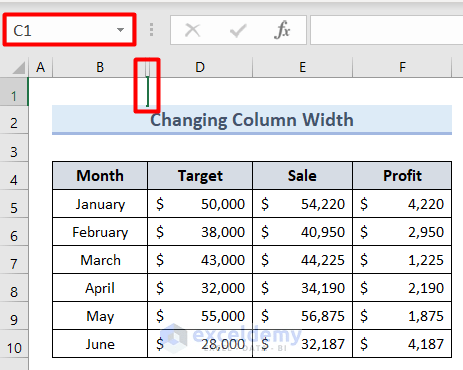The image size is (463, 370).
Task: Select the April cell
Action: (100, 288)
